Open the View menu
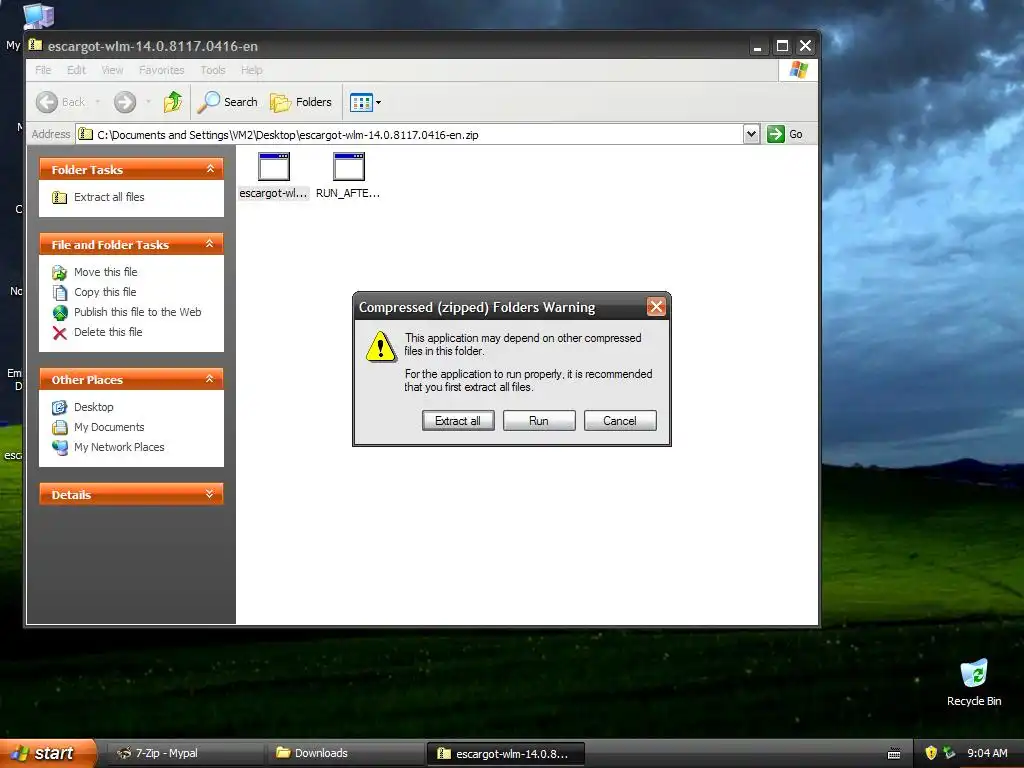The image size is (1024, 768). [x=112, y=70]
